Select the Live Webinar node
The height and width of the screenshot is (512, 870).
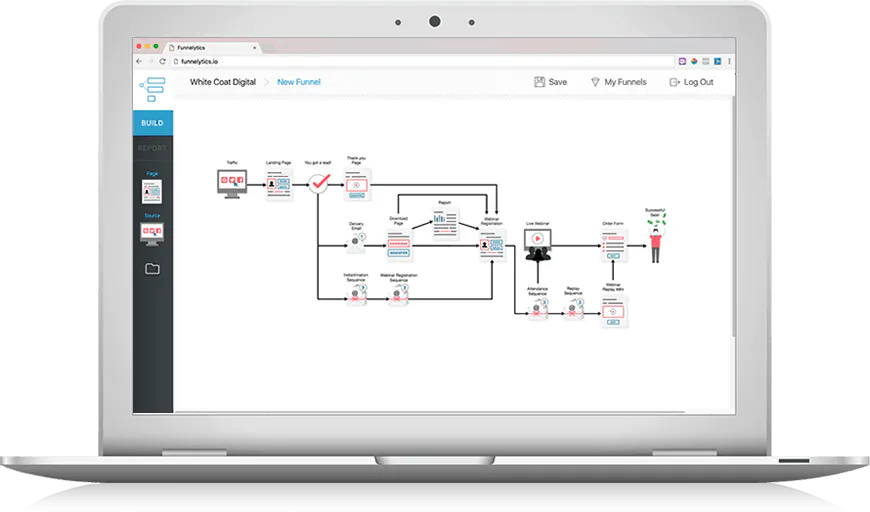(538, 245)
